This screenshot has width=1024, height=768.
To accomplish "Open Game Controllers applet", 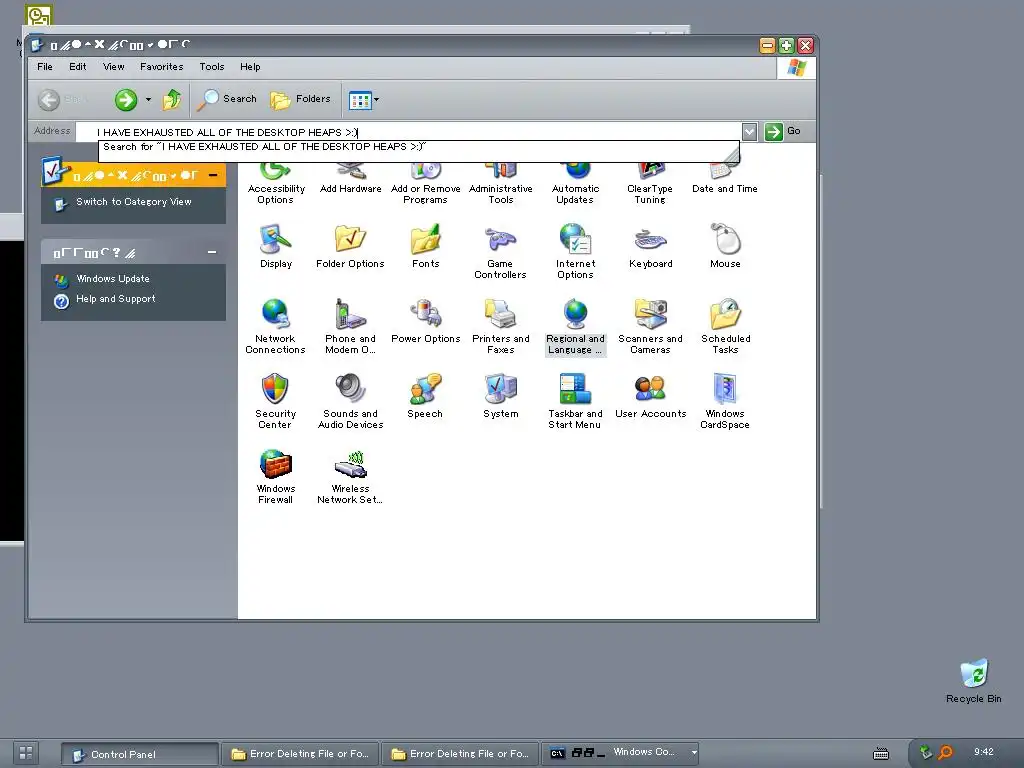I will click(500, 251).
